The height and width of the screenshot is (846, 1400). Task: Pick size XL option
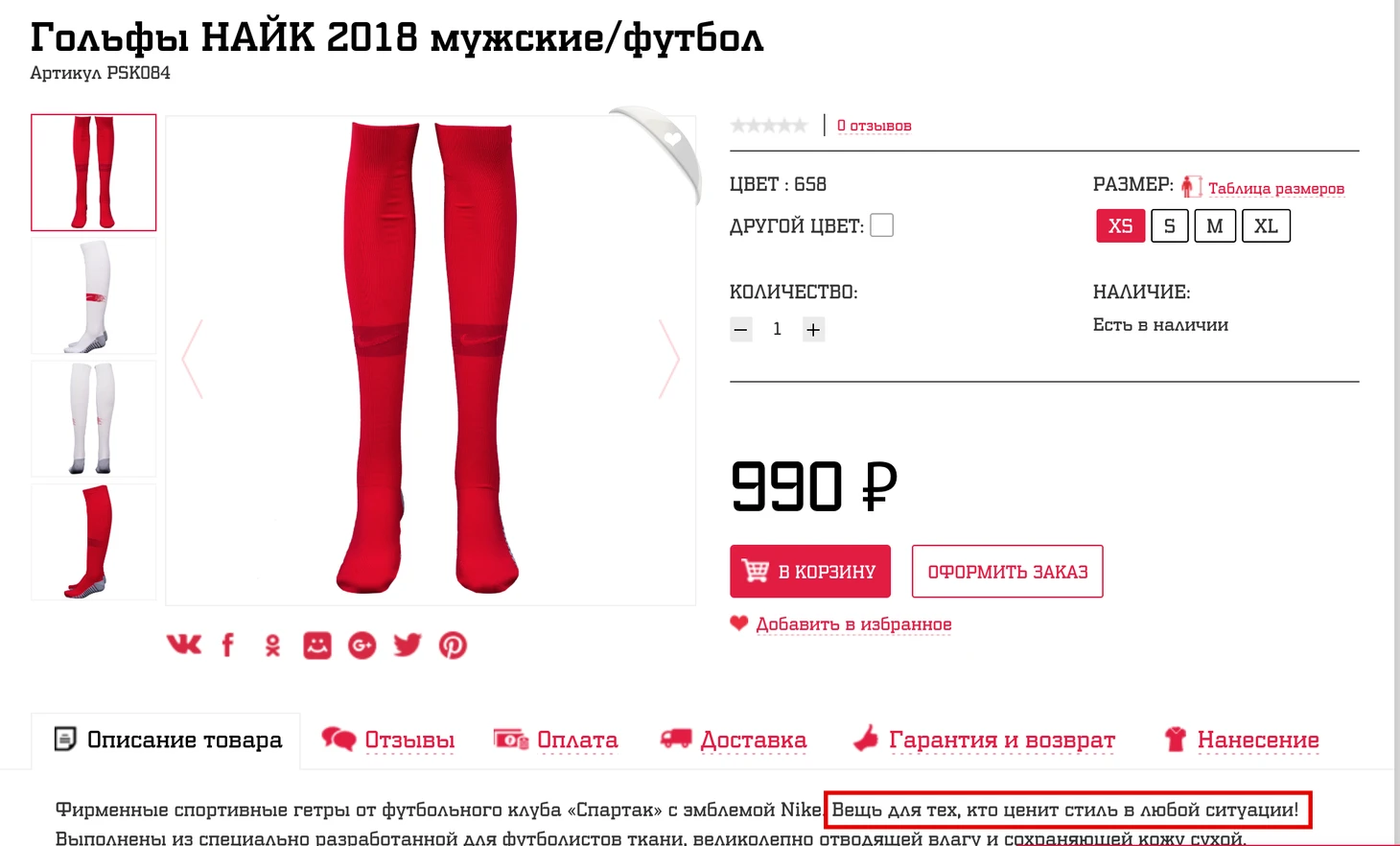coord(1266,226)
